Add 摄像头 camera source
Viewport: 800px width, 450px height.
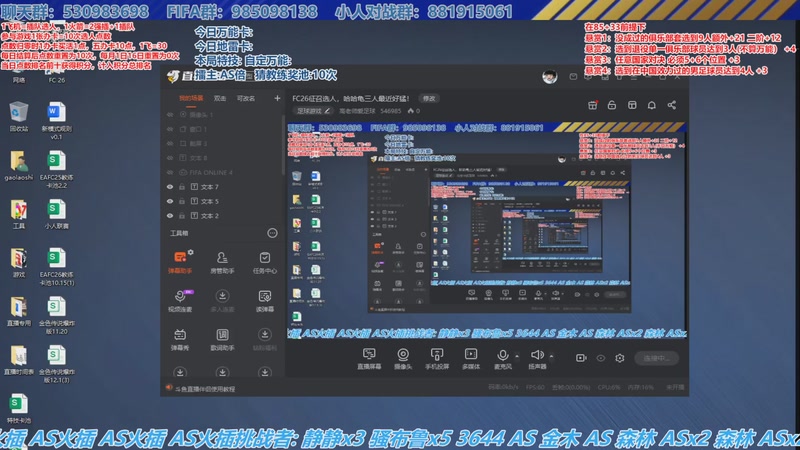click(403, 359)
